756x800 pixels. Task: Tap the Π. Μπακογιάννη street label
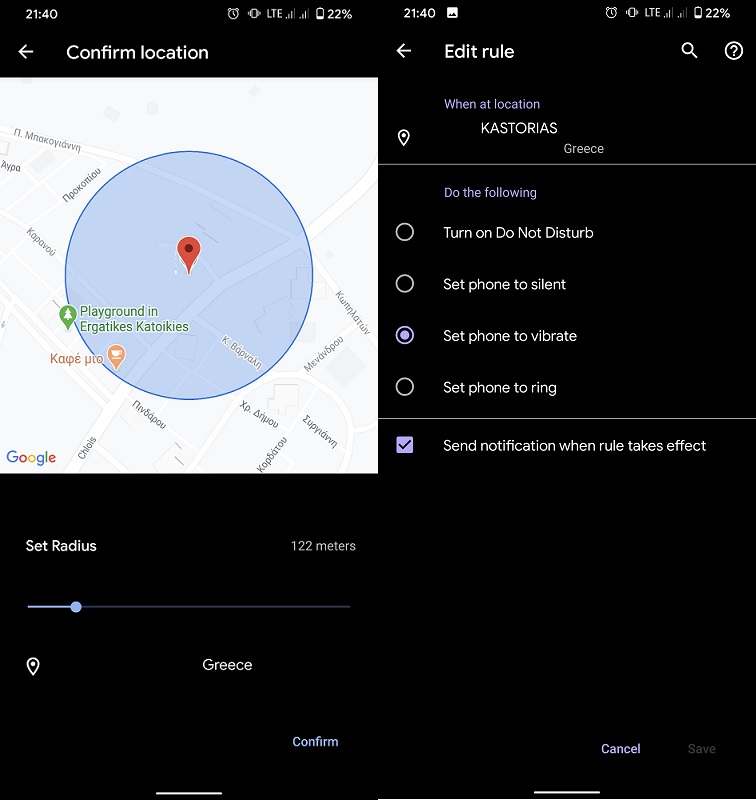click(x=47, y=140)
